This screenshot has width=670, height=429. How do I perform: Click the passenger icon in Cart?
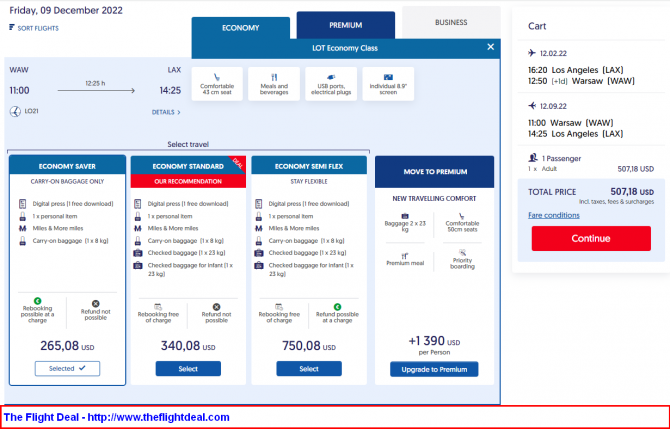tap(532, 158)
